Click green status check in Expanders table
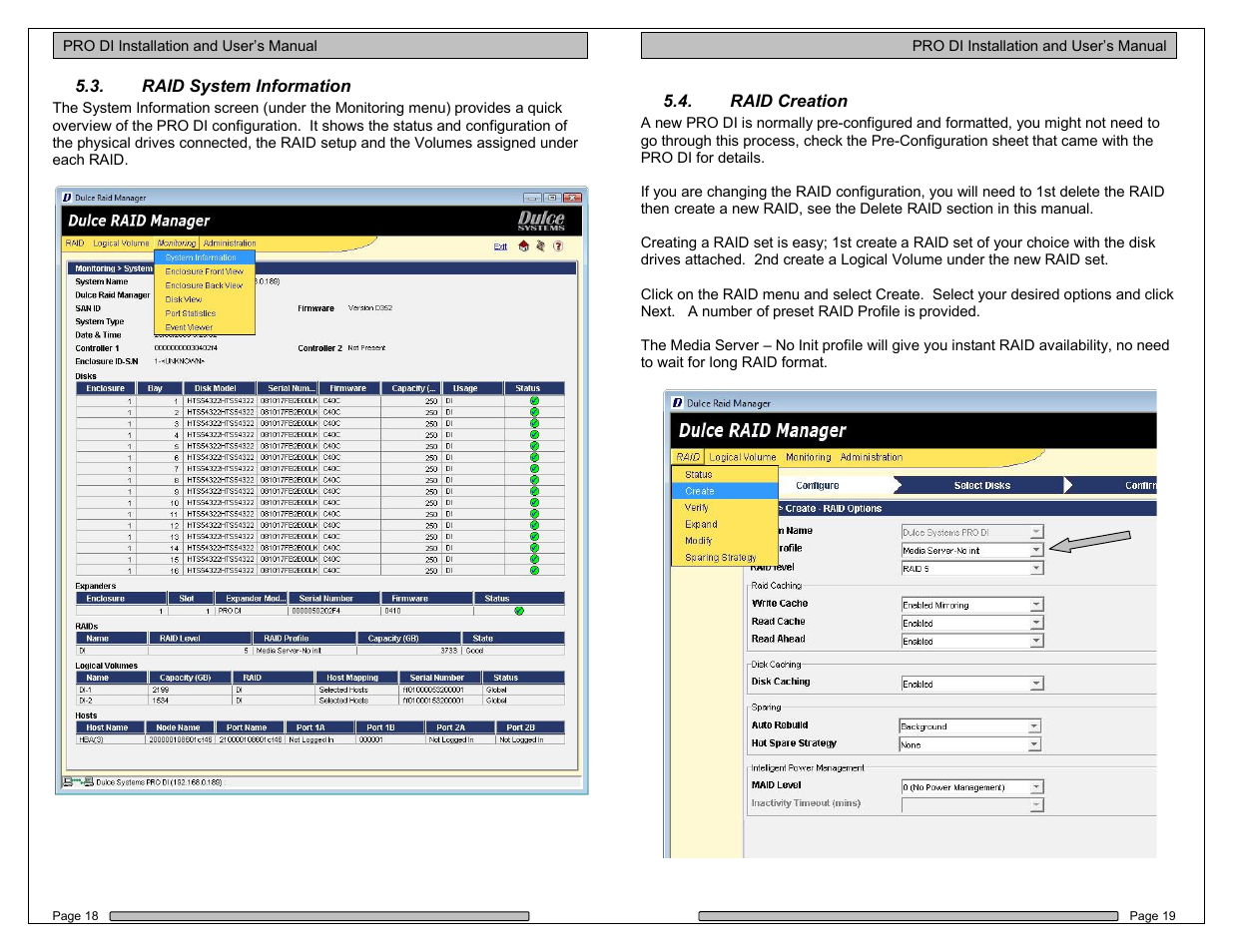This screenshot has height=952, width=1233. (x=519, y=611)
